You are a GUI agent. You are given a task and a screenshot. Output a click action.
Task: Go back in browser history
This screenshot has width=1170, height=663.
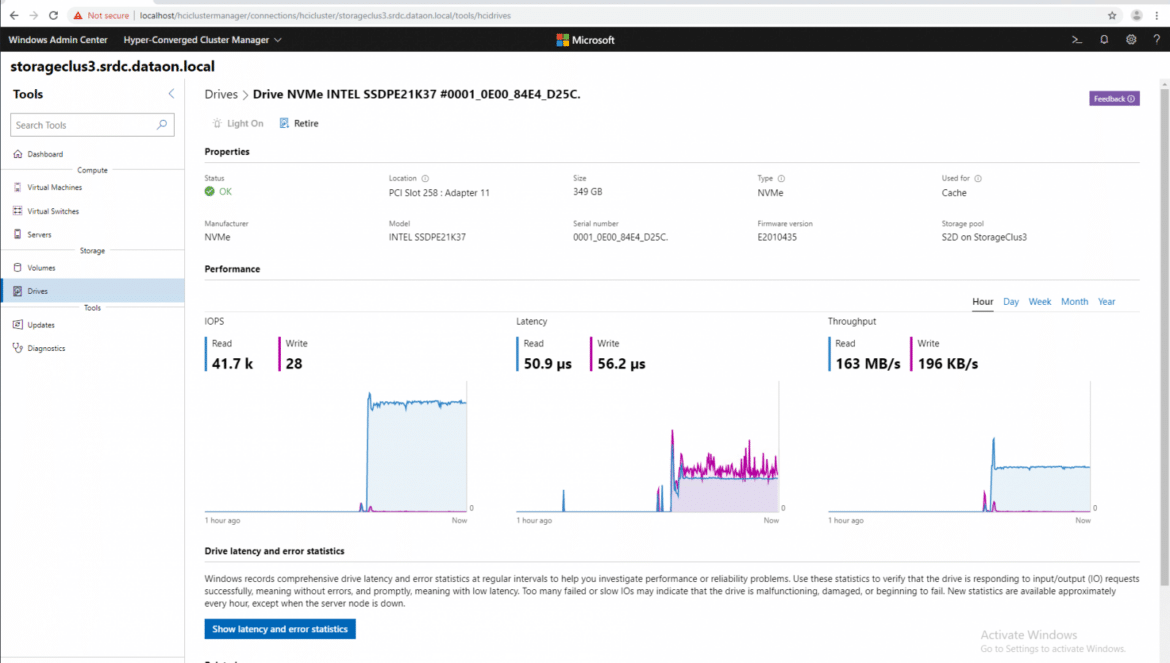(x=14, y=15)
